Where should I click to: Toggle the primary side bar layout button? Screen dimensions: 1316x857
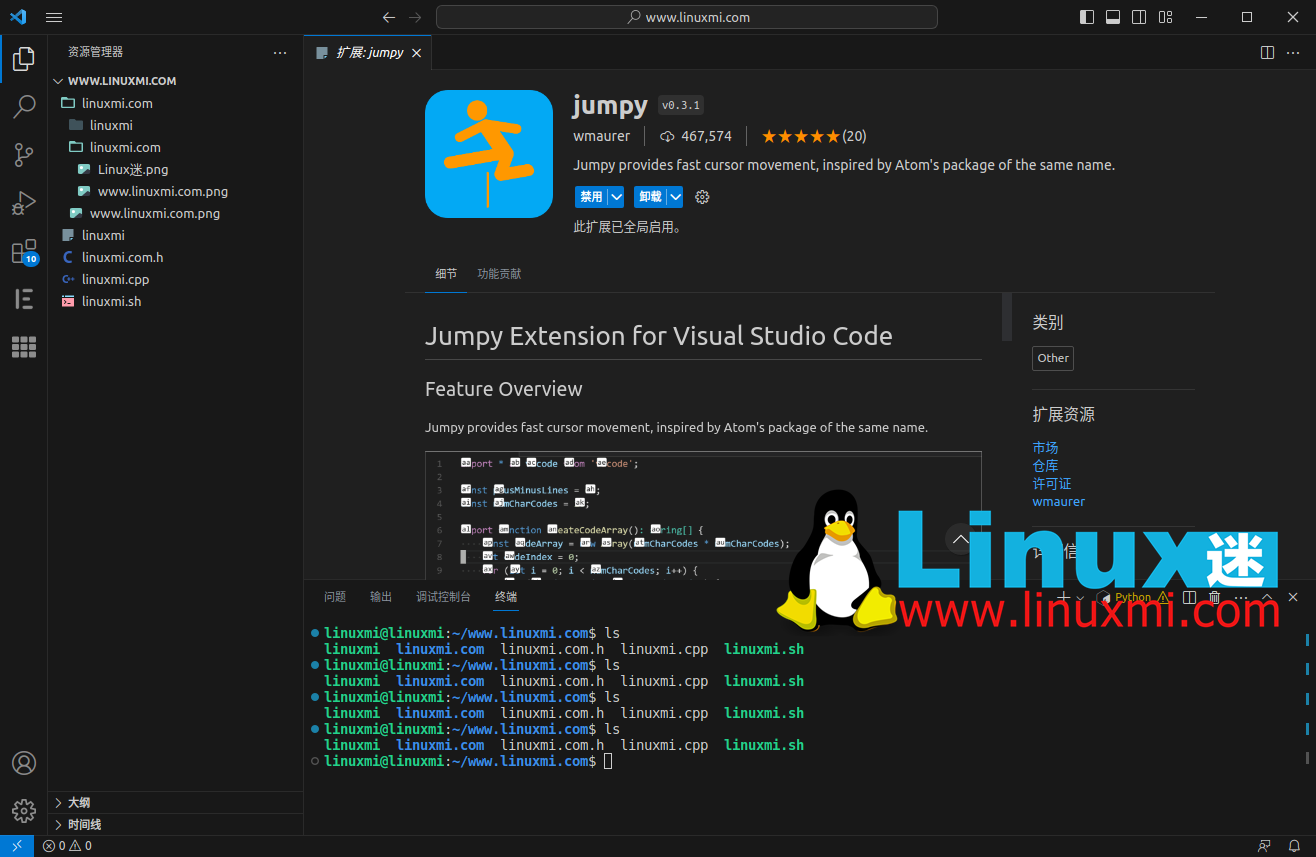tap(1087, 17)
